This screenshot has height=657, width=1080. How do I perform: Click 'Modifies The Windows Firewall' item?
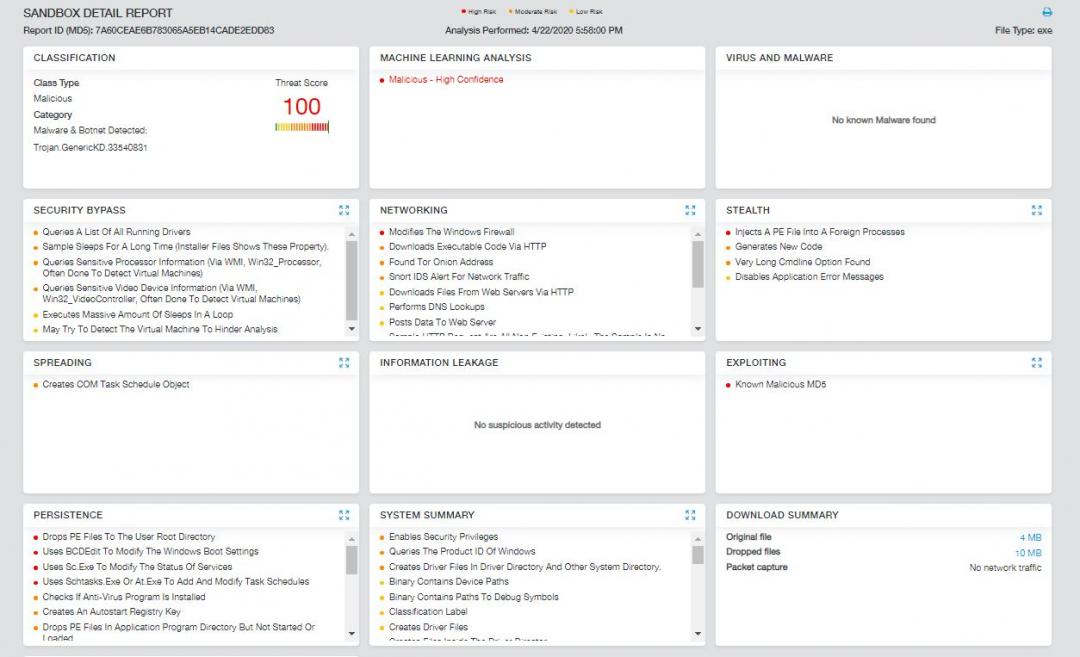coord(451,232)
